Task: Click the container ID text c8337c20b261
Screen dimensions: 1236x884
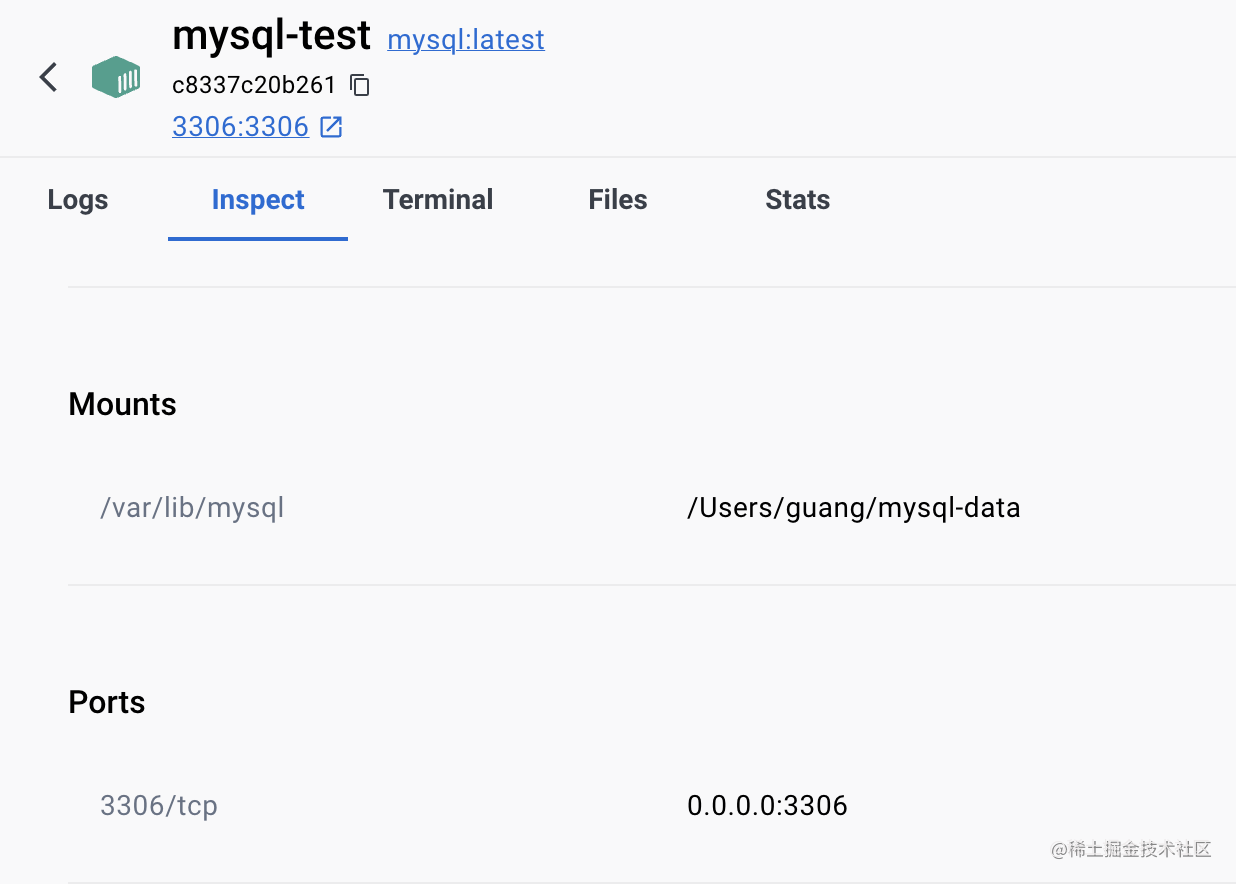Action: point(254,85)
